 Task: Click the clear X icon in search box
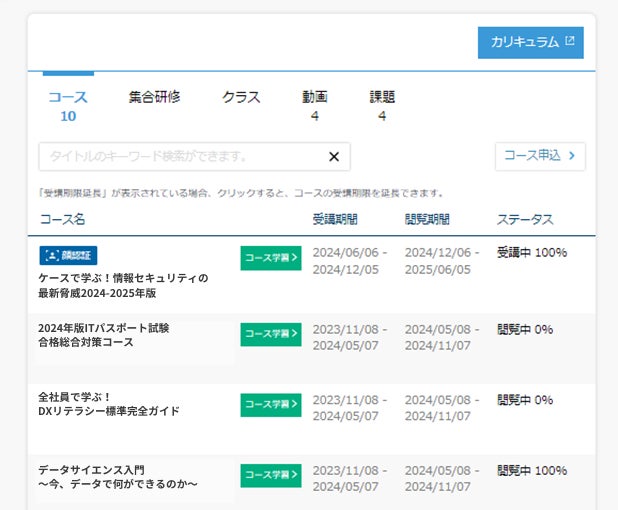(x=334, y=156)
